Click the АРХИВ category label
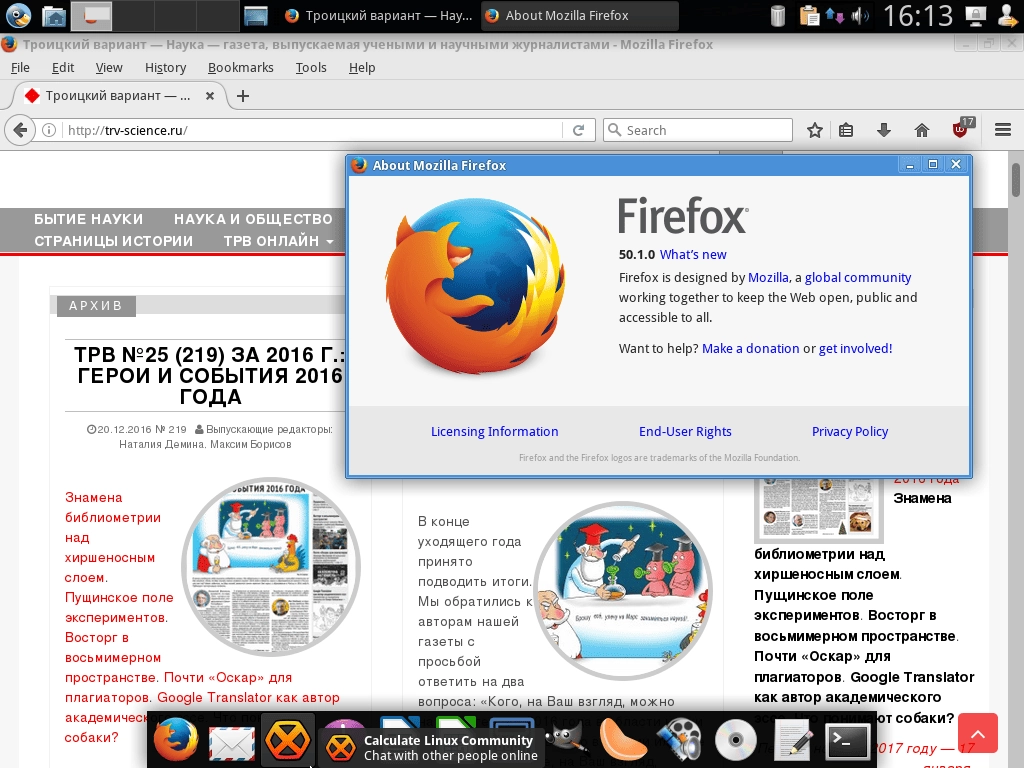 point(96,306)
